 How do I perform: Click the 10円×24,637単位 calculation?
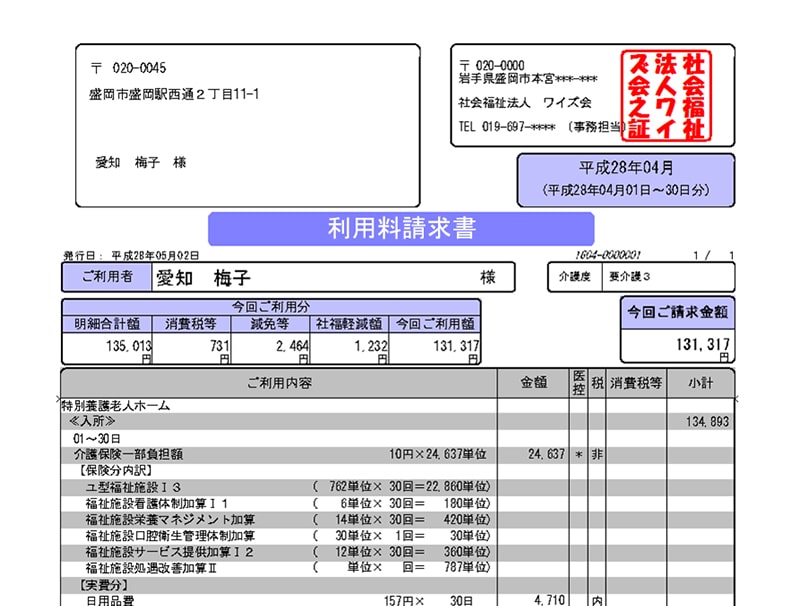point(438,454)
